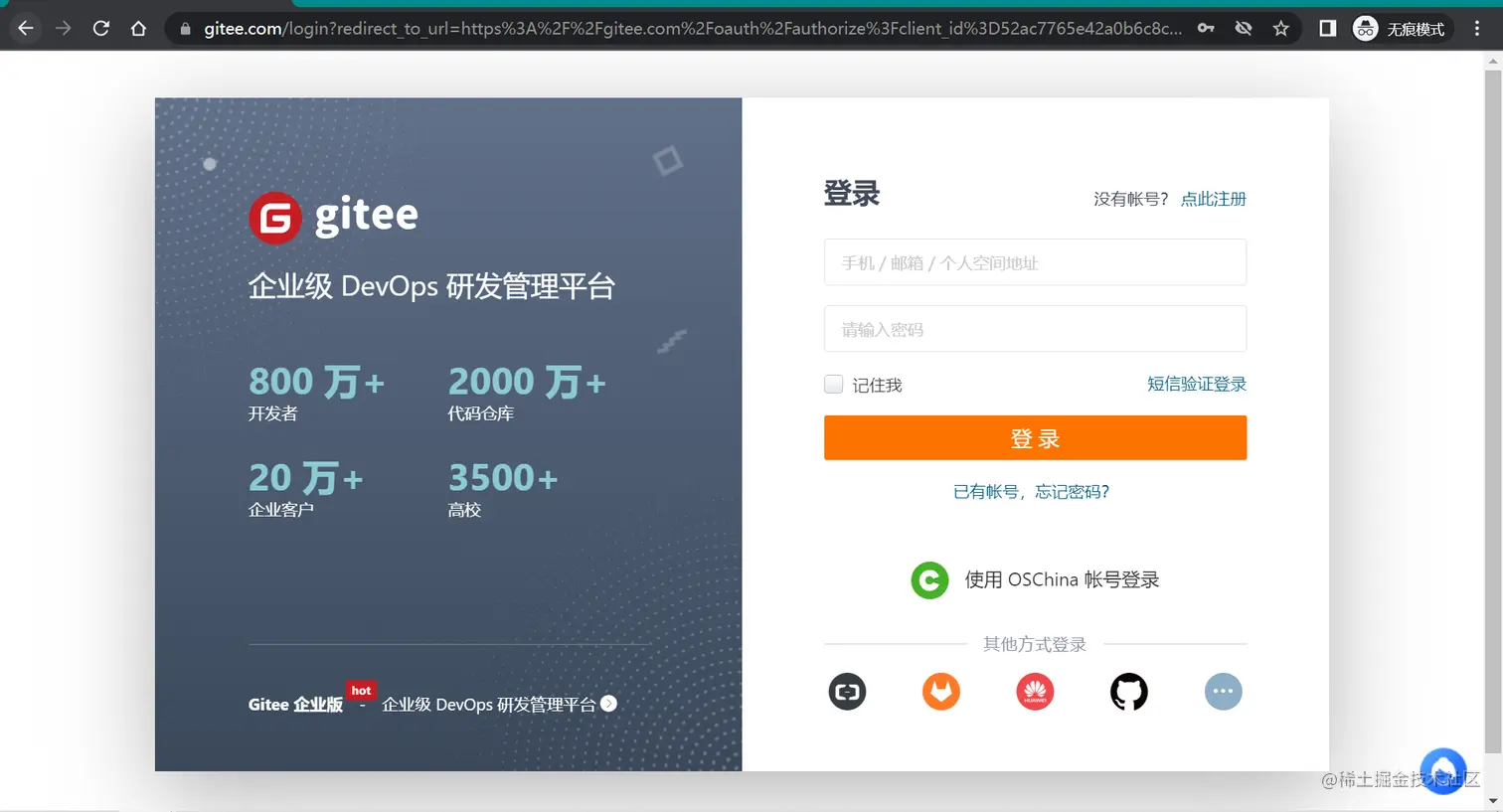This screenshot has height=812, width=1503.
Task: Click the 企业级 DevOps link beside Gitee 企业版
Action: pyautogui.click(x=489, y=705)
